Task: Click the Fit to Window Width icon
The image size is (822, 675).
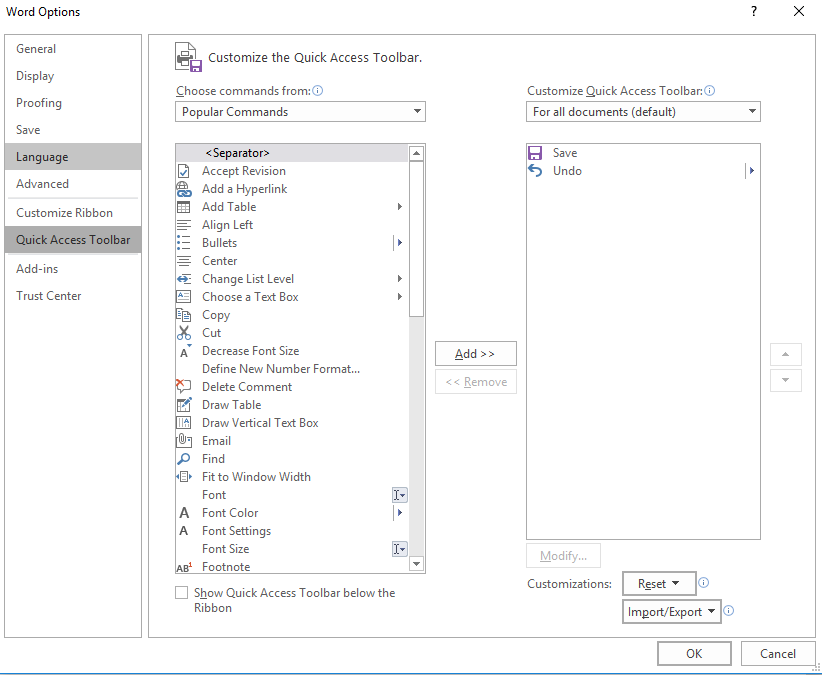Action: pos(183,477)
